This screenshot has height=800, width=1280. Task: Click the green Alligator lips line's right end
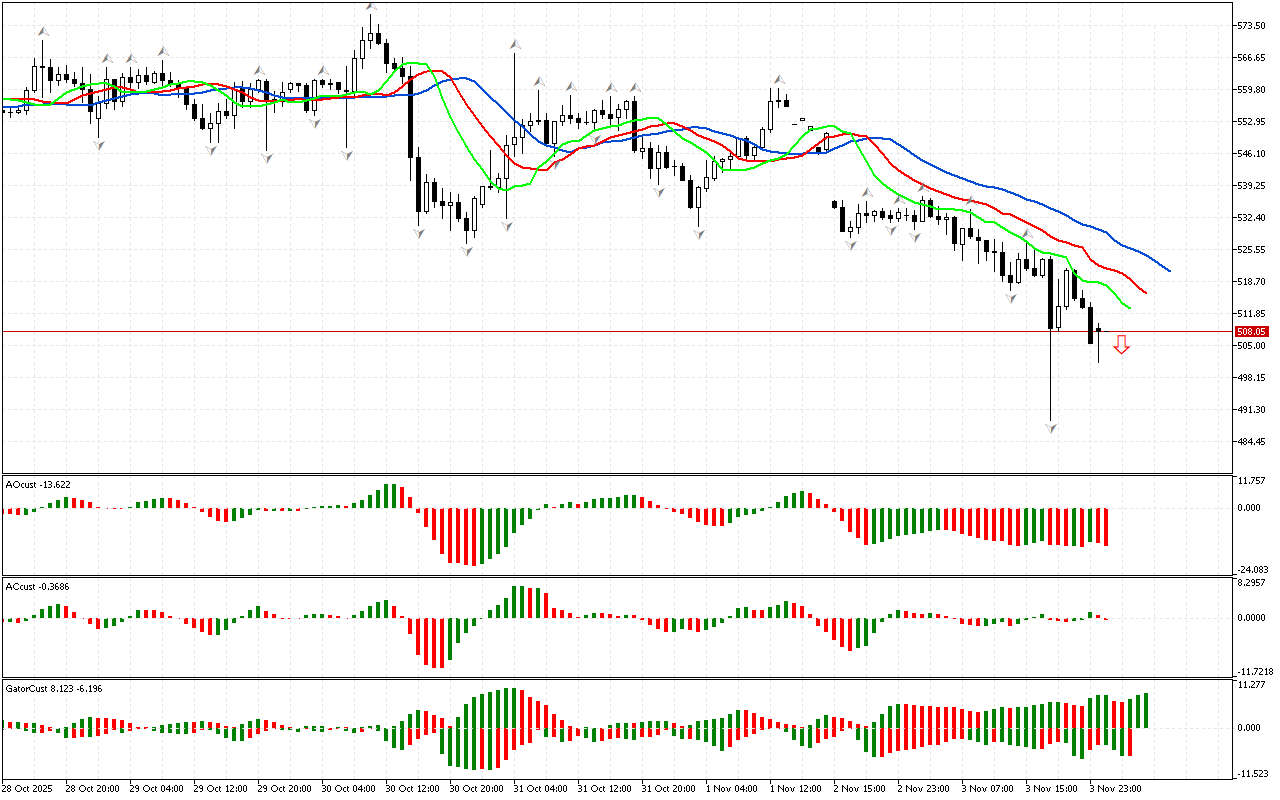coord(1129,308)
